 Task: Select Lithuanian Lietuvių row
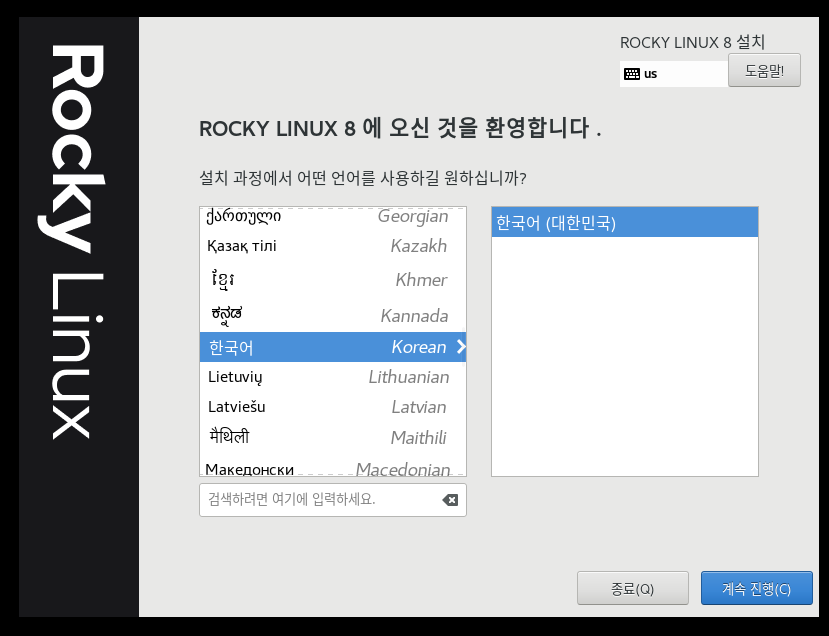[x=333, y=377]
